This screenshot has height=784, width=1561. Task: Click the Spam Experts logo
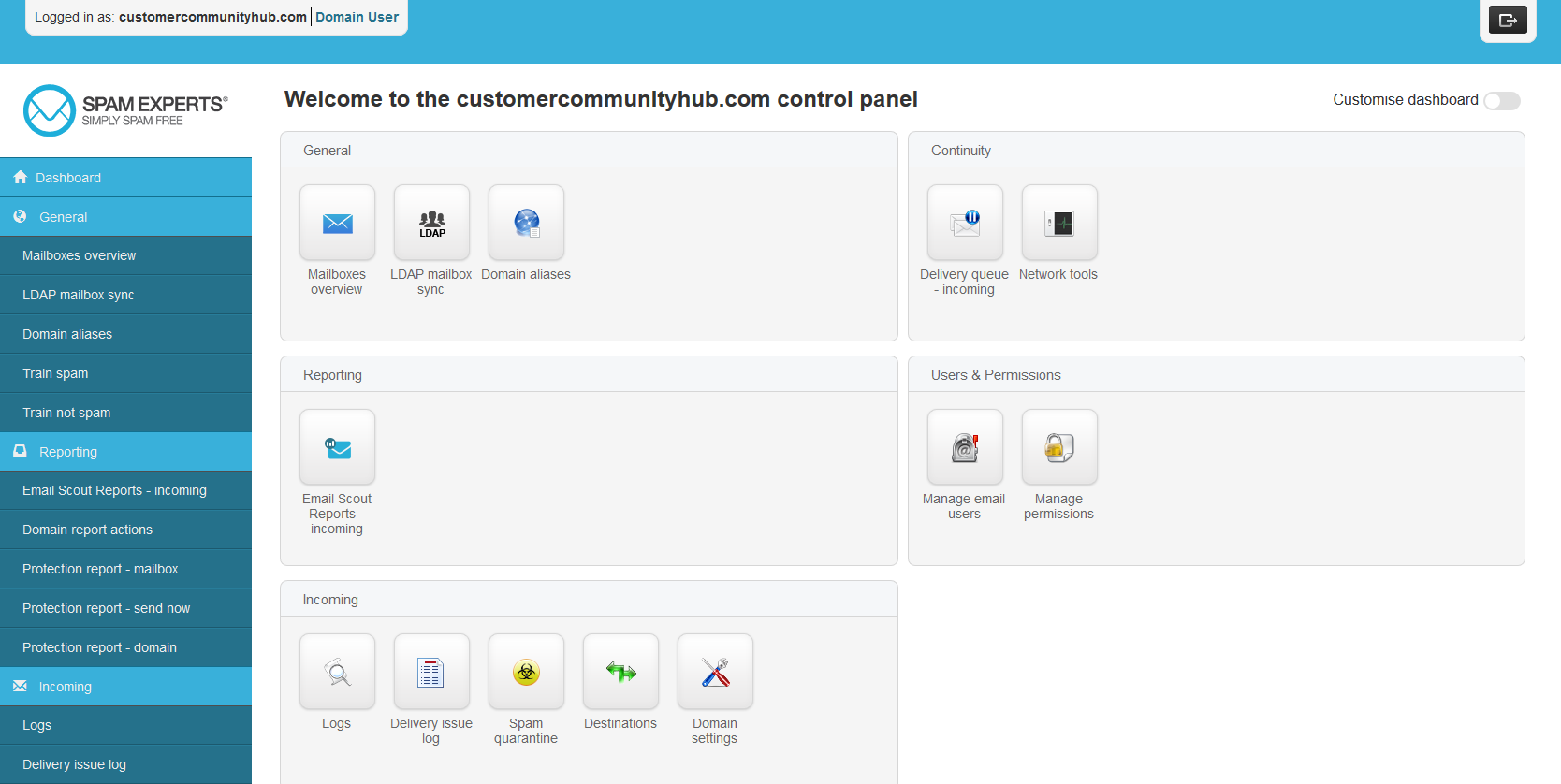pos(125,110)
